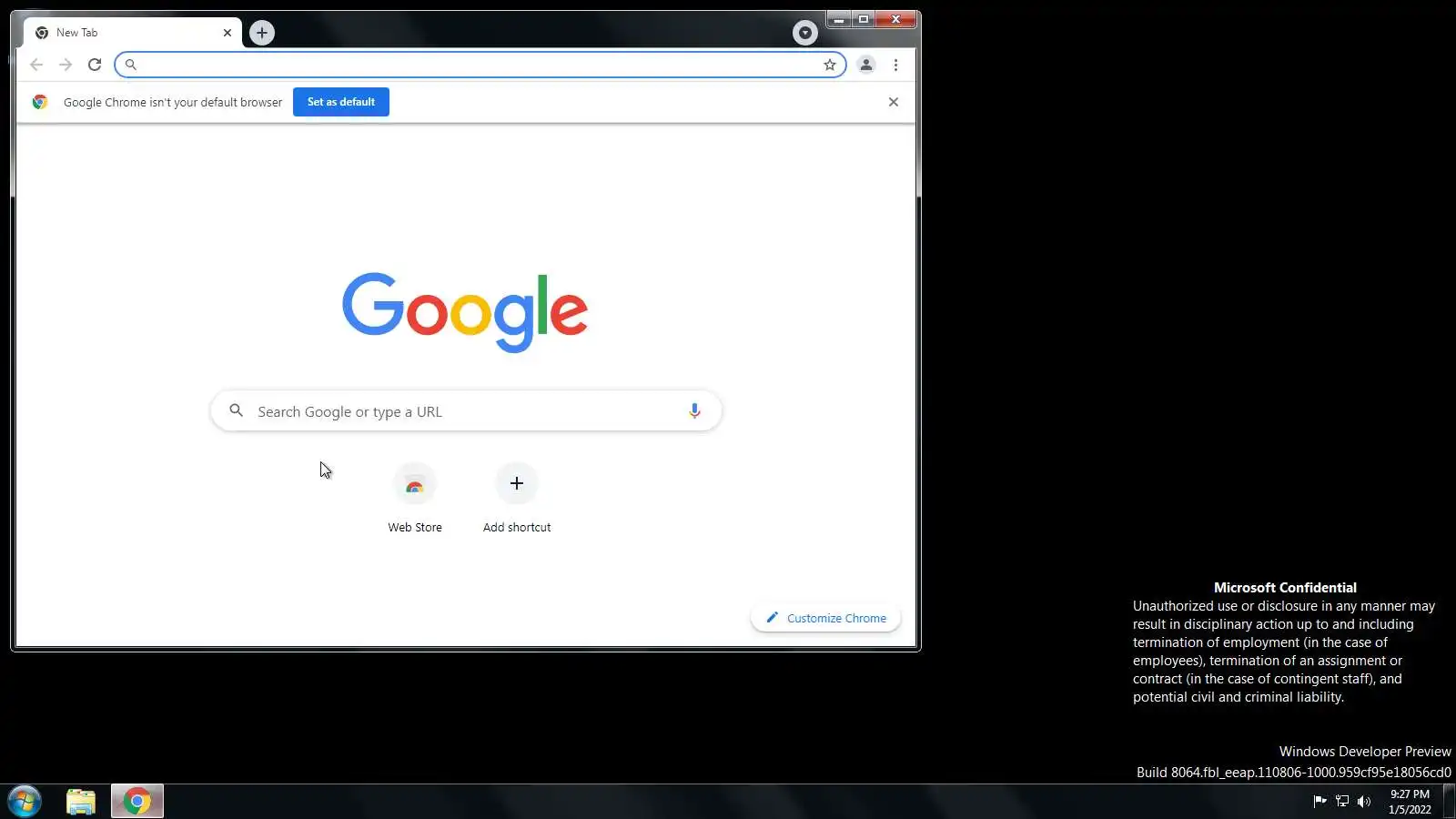The height and width of the screenshot is (819, 1456).
Task: Click the Forward navigation arrow
Action: pyautogui.click(x=66, y=65)
